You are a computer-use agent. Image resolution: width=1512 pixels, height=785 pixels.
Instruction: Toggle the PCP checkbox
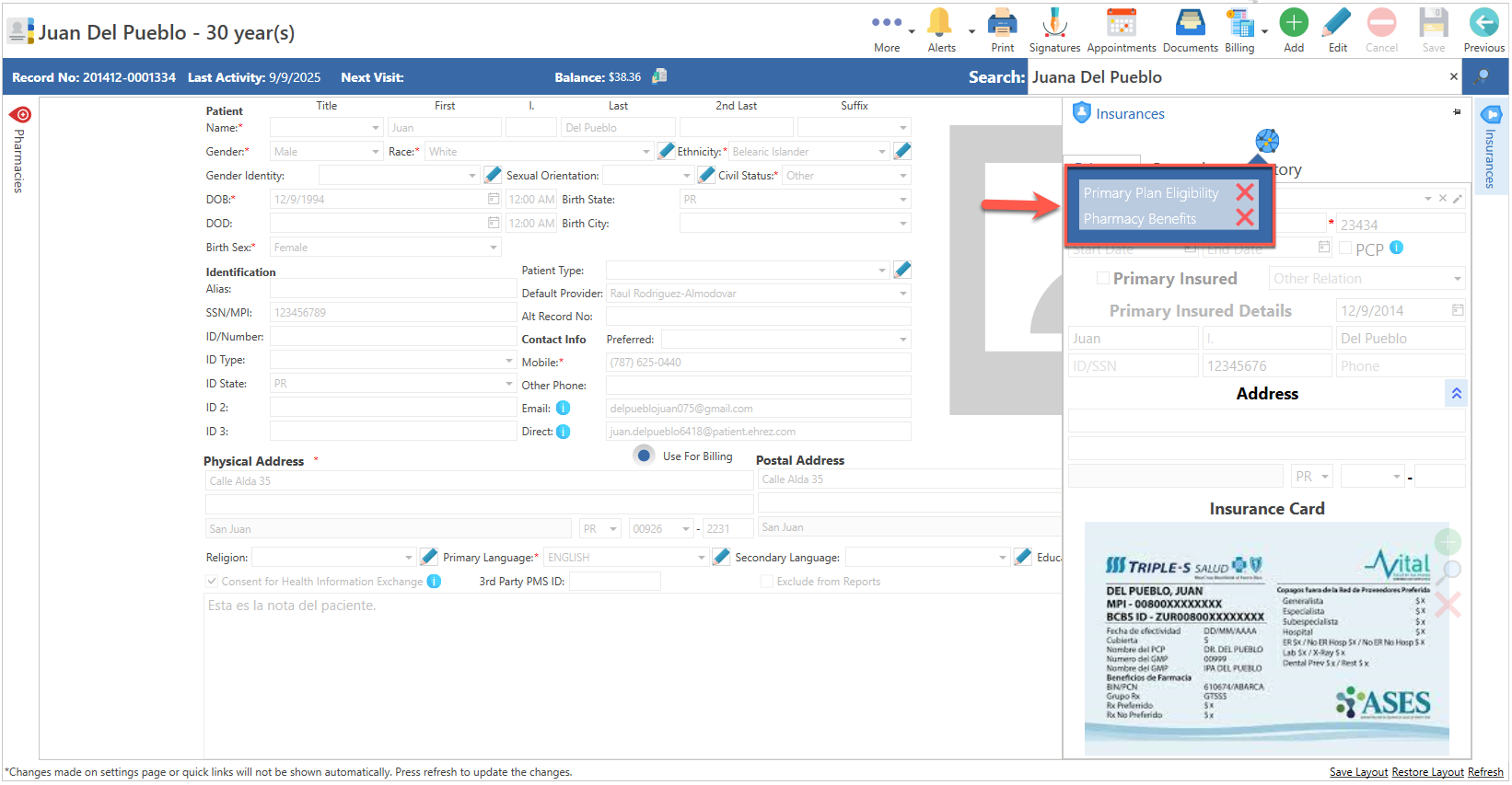1345,248
